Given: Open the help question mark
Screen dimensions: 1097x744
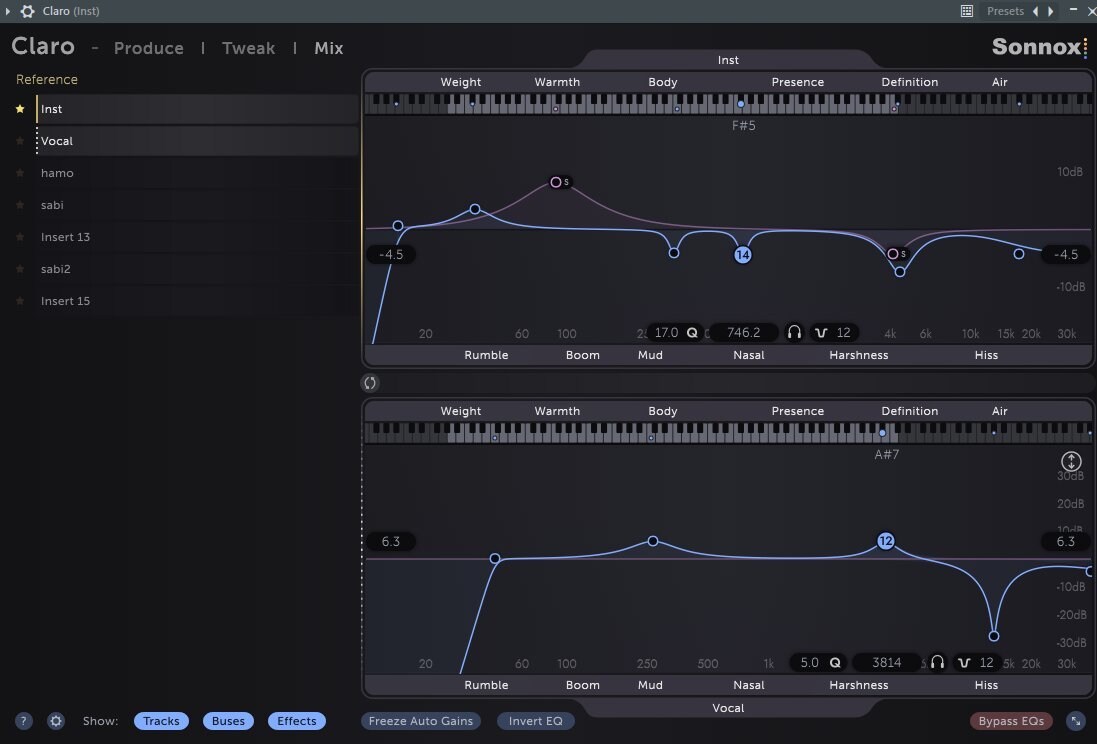Looking at the screenshot, I should (23, 721).
